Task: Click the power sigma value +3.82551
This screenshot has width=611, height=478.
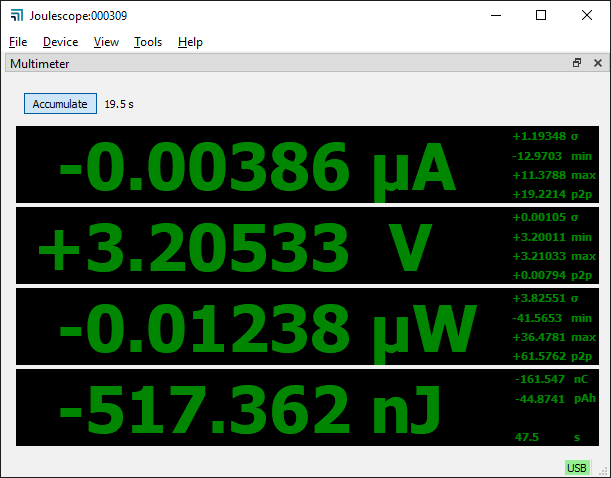Action: coord(539,298)
